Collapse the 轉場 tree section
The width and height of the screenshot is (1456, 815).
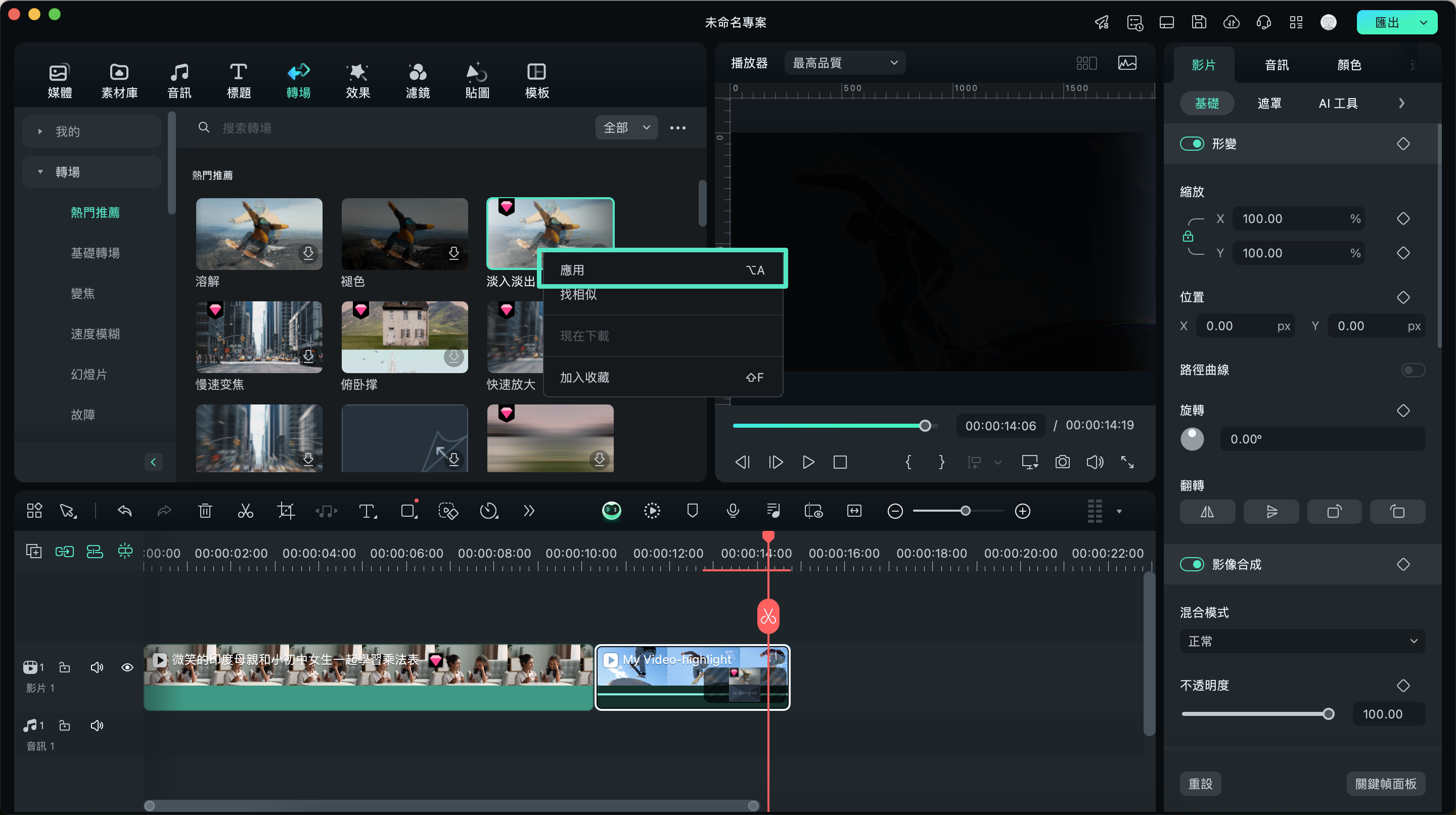tap(39, 172)
